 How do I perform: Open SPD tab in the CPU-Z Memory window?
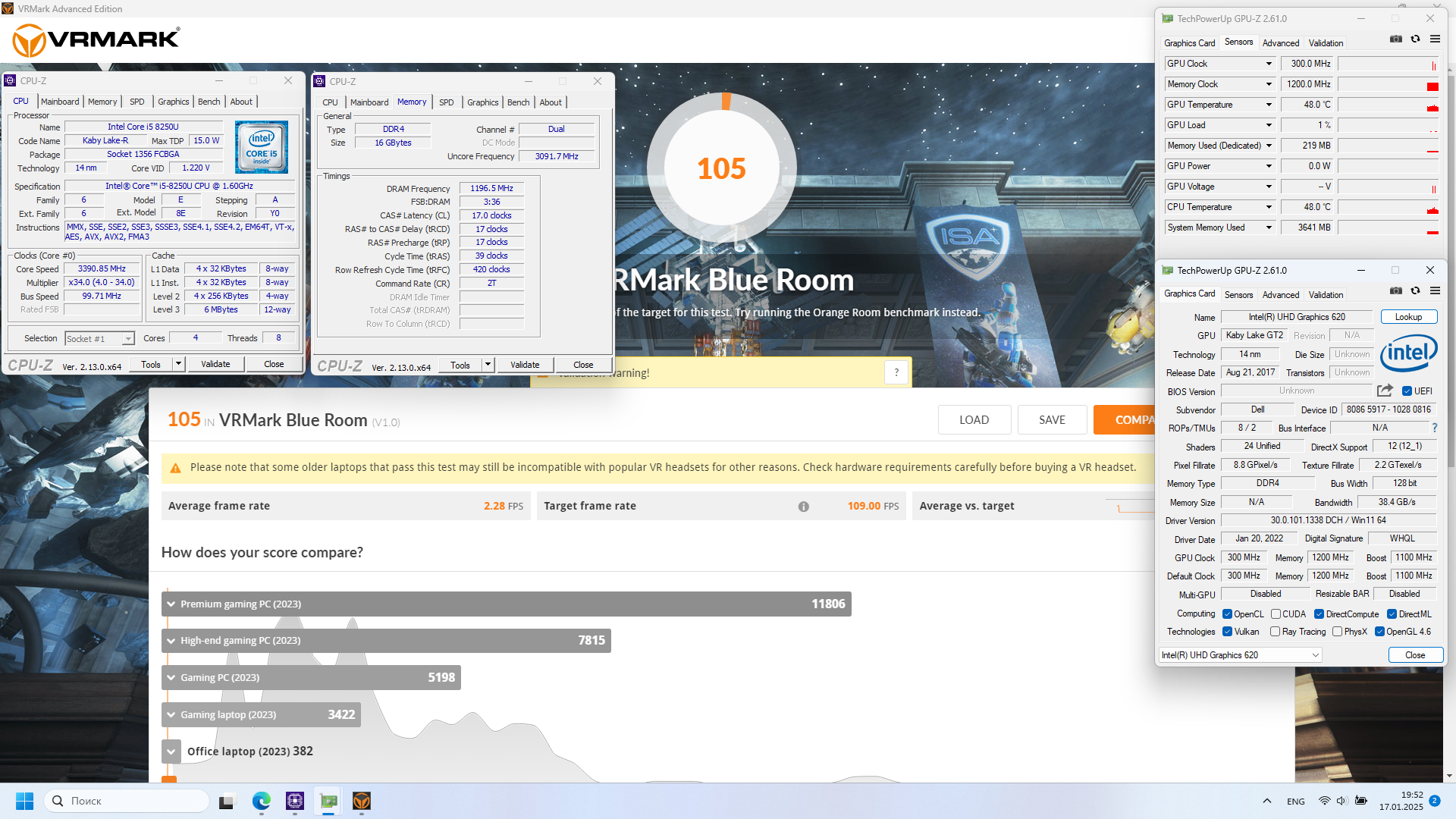[x=447, y=102]
